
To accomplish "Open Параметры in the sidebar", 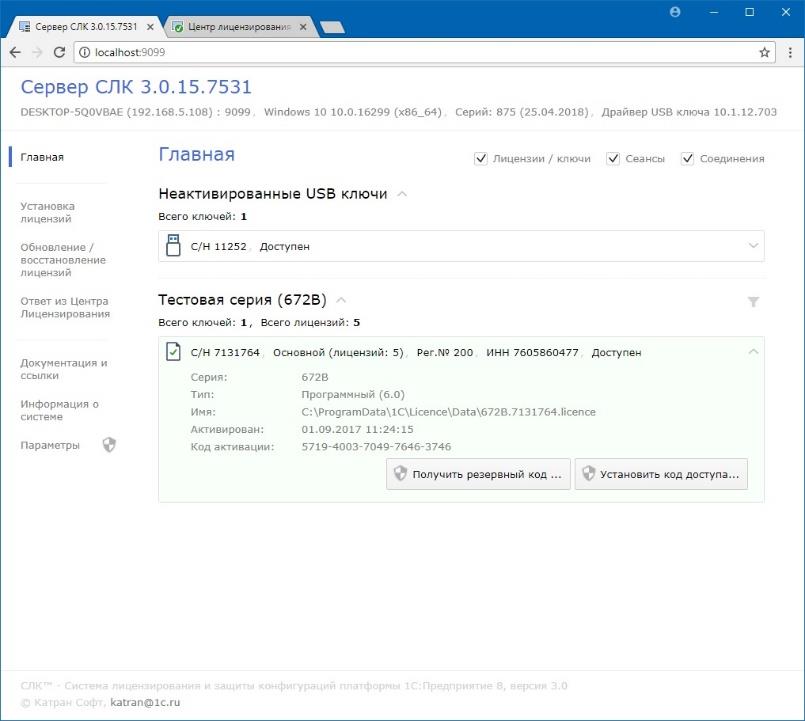I will tap(50, 445).
